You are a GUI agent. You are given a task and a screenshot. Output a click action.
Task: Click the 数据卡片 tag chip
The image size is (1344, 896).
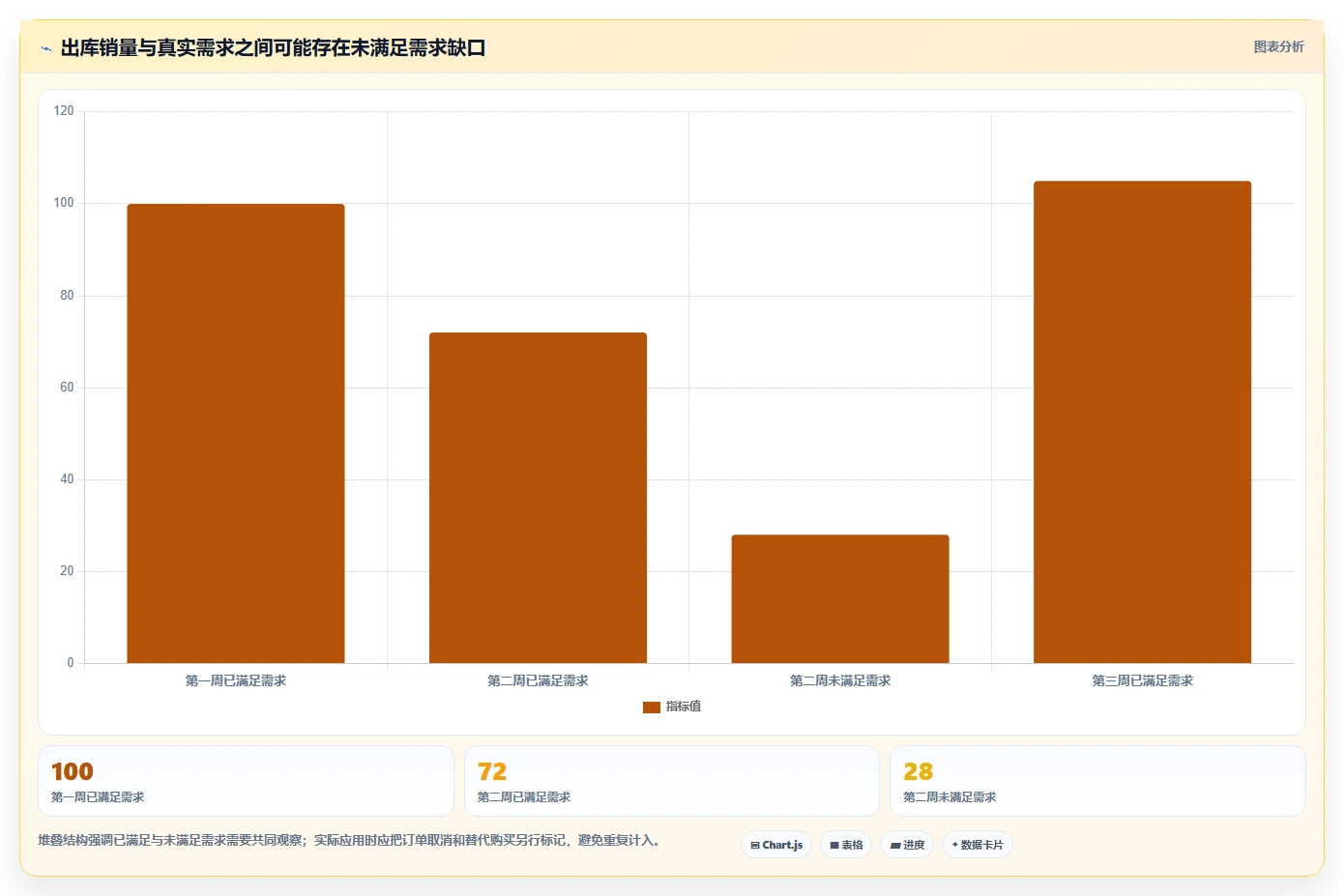(x=978, y=845)
